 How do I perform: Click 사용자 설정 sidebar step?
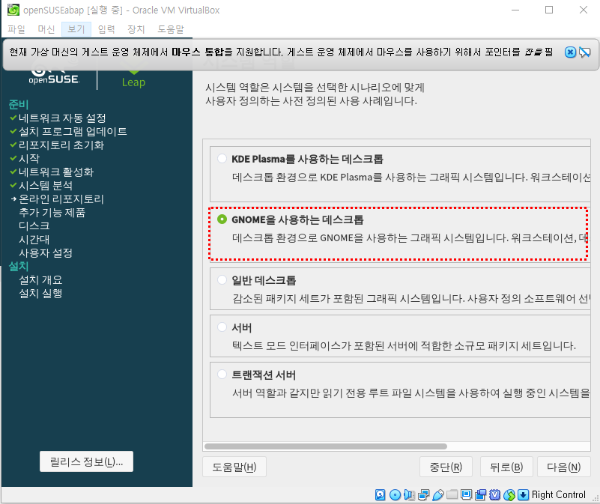[x=46, y=253]
